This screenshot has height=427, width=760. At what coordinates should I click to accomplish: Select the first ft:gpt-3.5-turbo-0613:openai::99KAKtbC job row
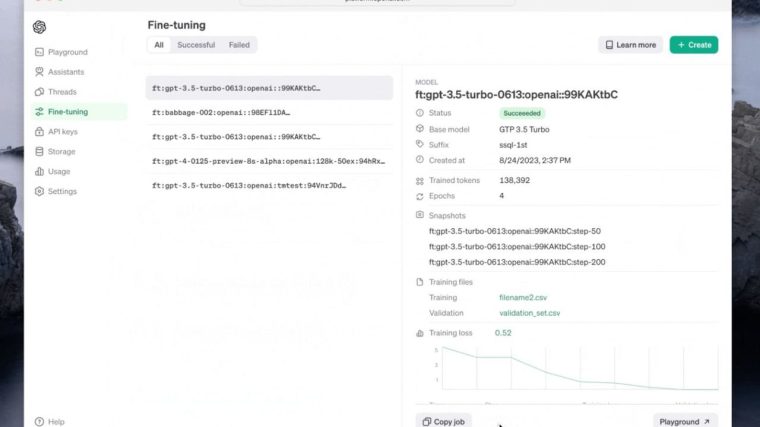pyautogui.click(x=269, y=88)
